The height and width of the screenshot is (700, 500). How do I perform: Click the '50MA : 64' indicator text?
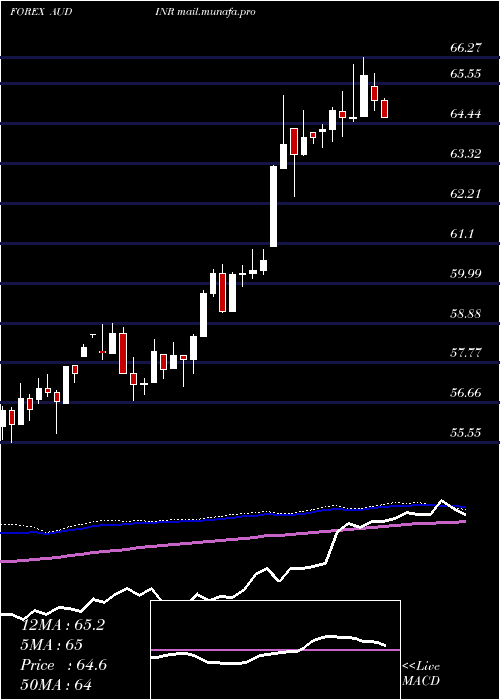56,685
